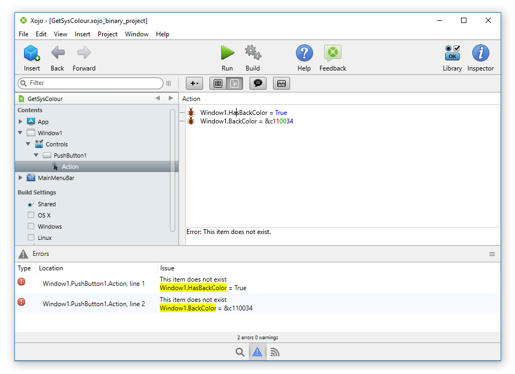Collapse the PushButton1 tree node
The image size is (515, 374).
pyautogui.click(x=36, y=155)
